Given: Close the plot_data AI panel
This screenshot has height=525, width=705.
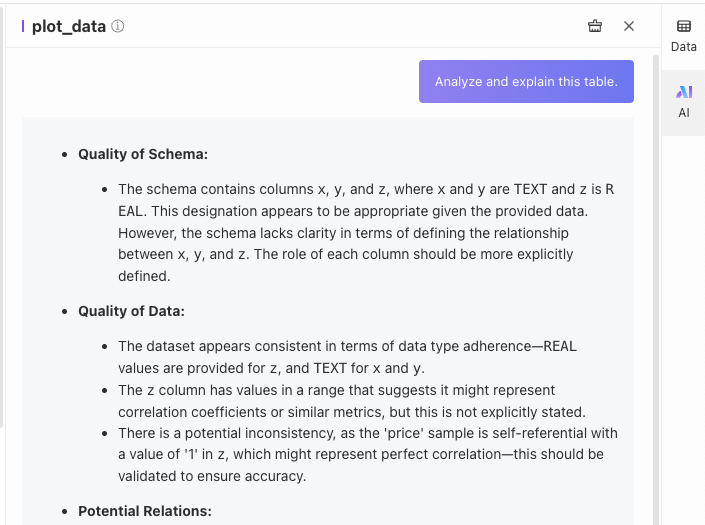Looking at the screenshot, I should tap(629, 26).
